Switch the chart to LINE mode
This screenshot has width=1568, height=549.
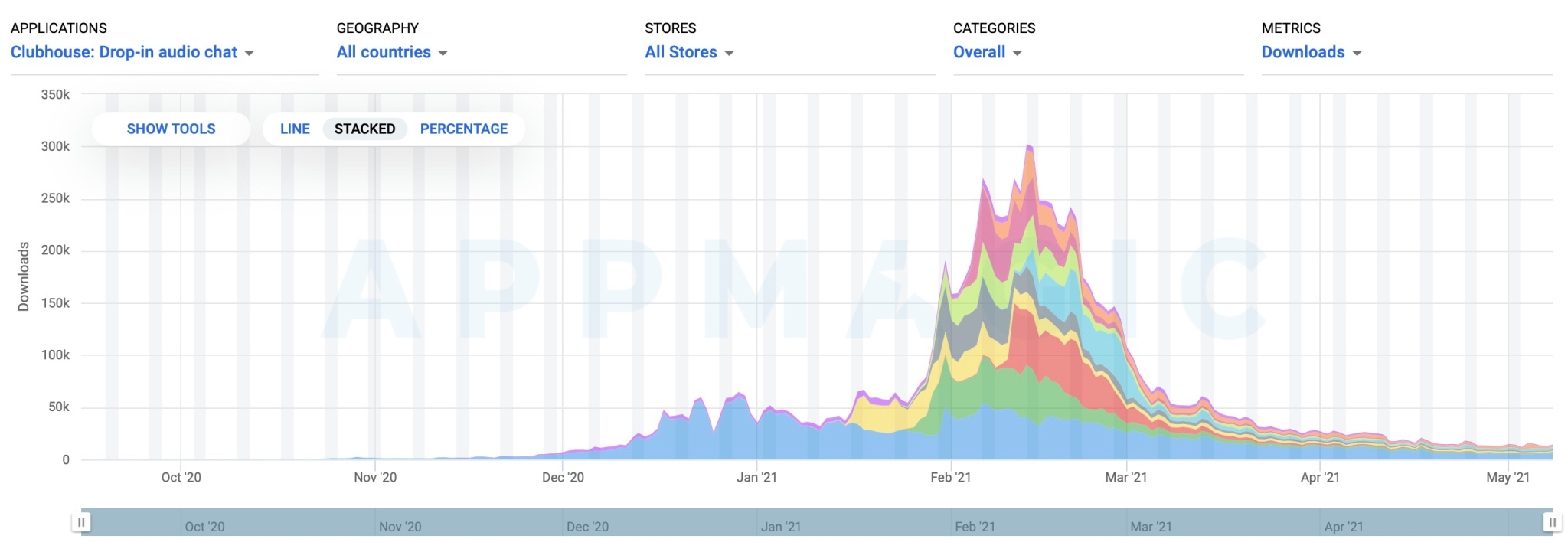pyautogui.click(x=295, y=129)
